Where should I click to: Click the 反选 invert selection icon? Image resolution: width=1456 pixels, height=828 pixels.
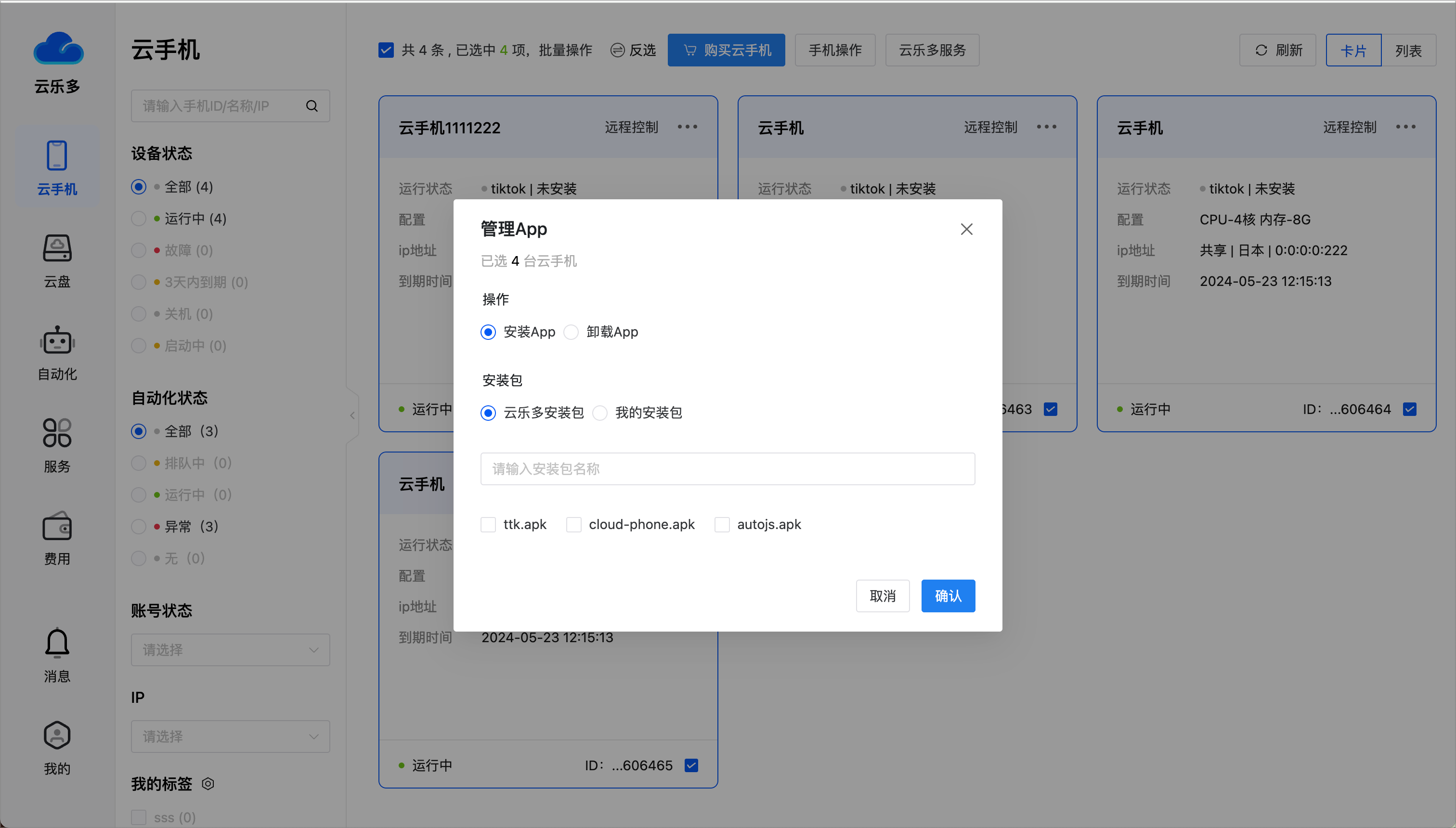[x=617, y=50]
